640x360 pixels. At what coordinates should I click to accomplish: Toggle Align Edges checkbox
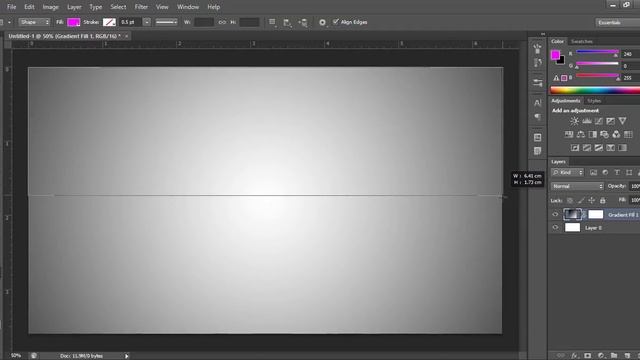point(336,22)
